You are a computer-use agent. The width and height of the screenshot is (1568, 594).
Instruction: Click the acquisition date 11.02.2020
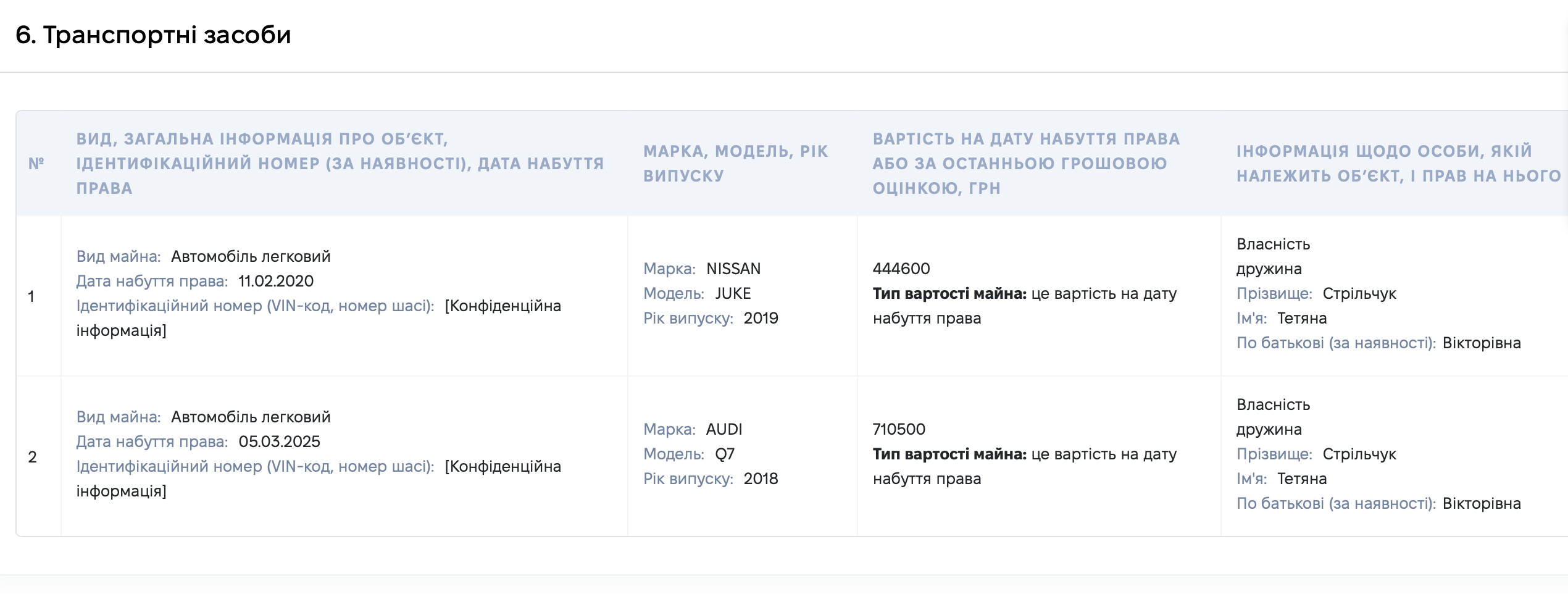click(276, 281)
